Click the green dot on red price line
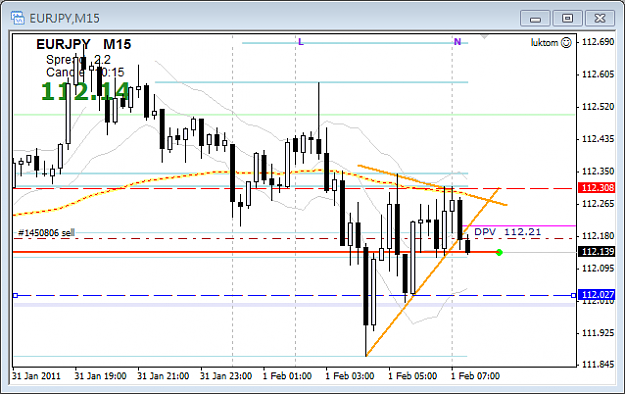The width and height of the screenshot is (625, 394). pos(499,252)
